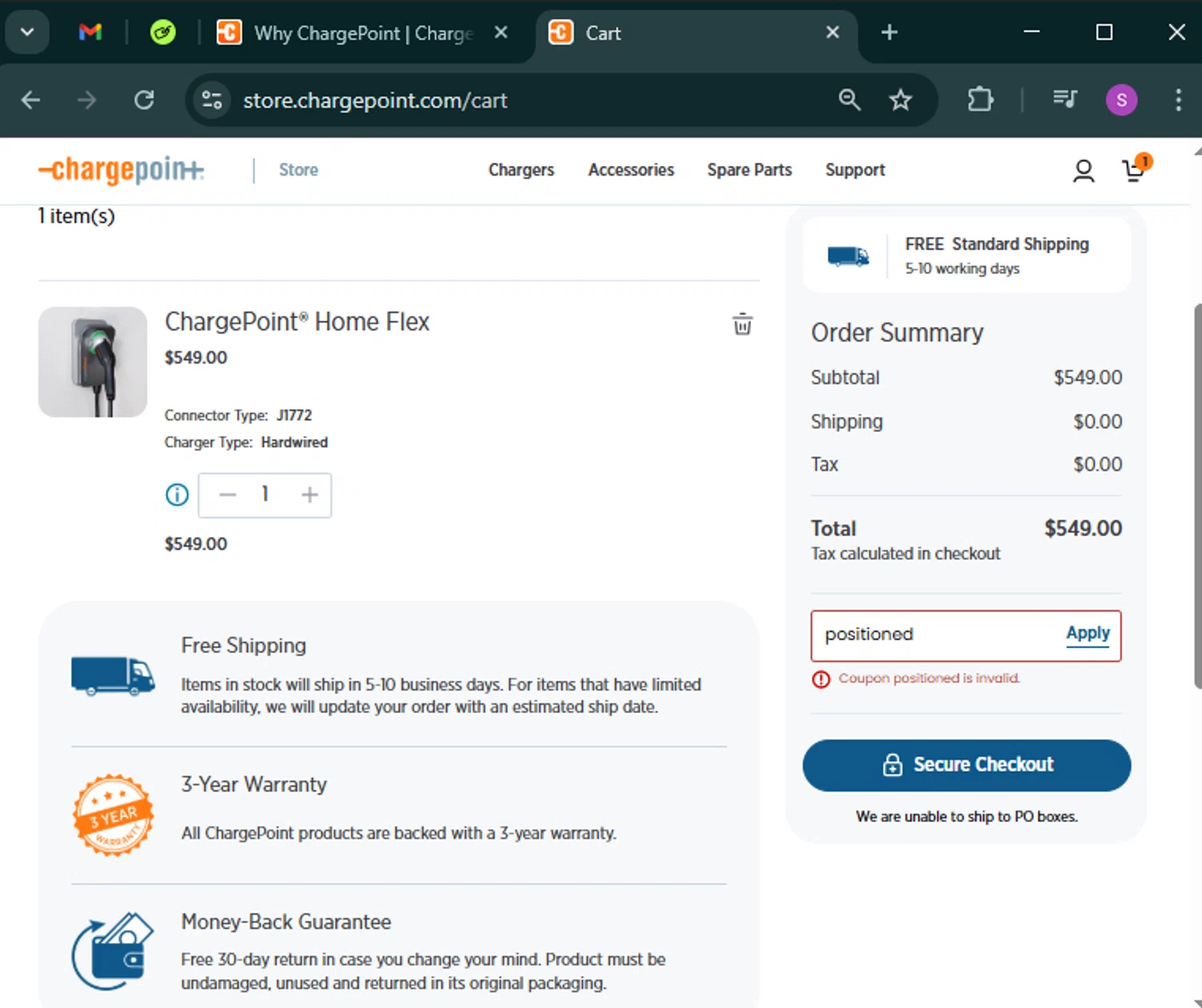Screen dimensions: 1202x1008
Task: Click 'FREE Standard Shipping' text
Action: 997,244
